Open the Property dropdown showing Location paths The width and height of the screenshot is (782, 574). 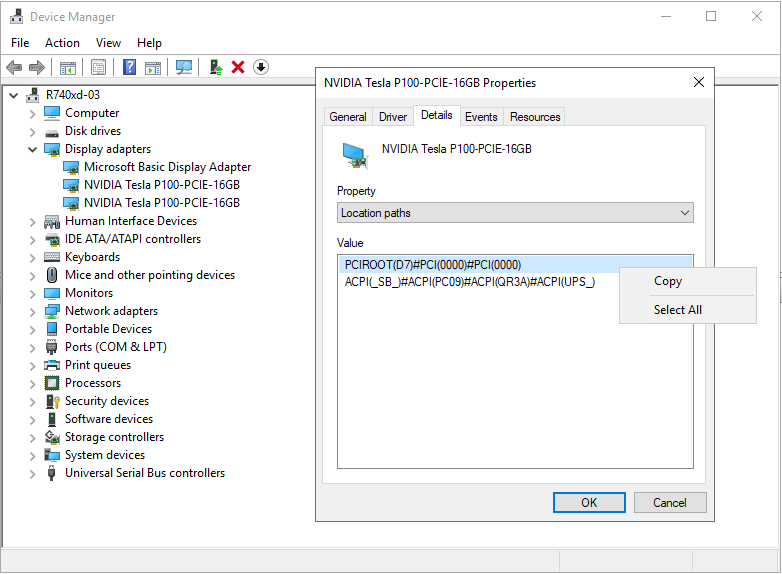point(515,213)
